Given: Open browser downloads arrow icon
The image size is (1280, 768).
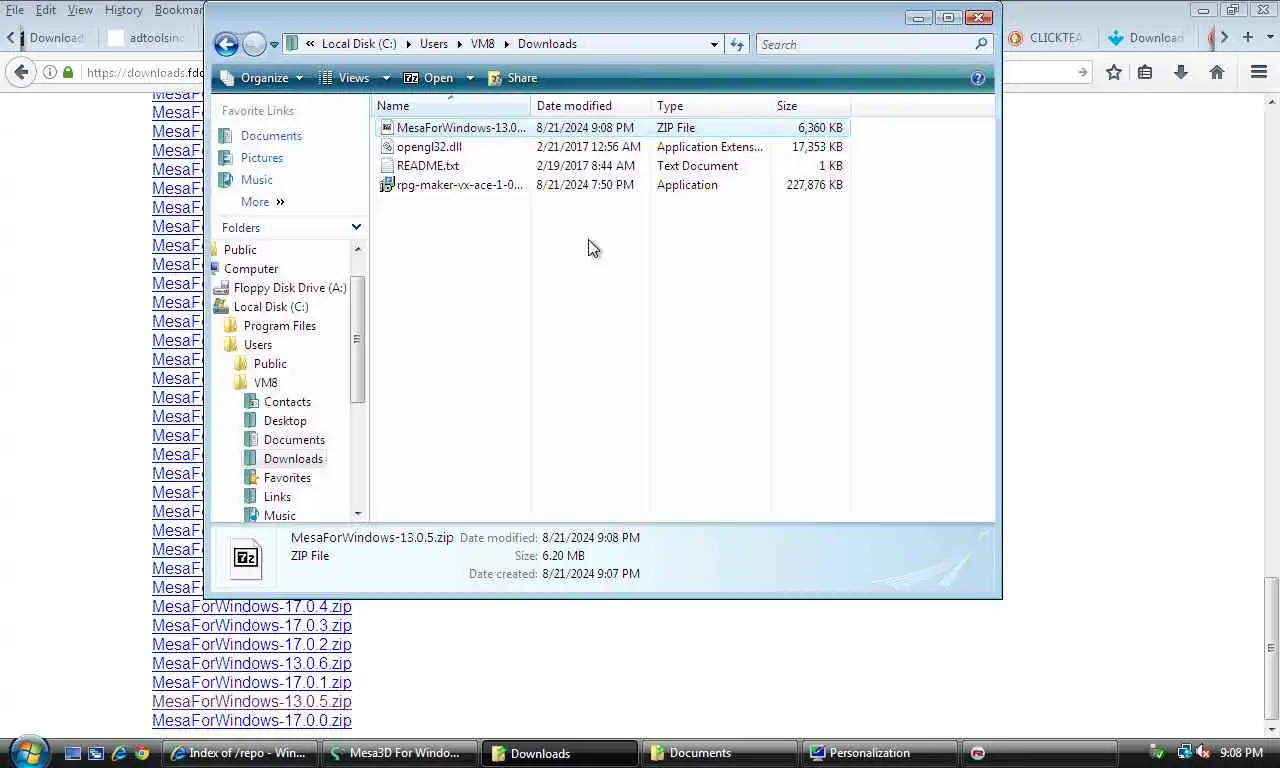Looking at the screenshot, I should (1181, 72).
